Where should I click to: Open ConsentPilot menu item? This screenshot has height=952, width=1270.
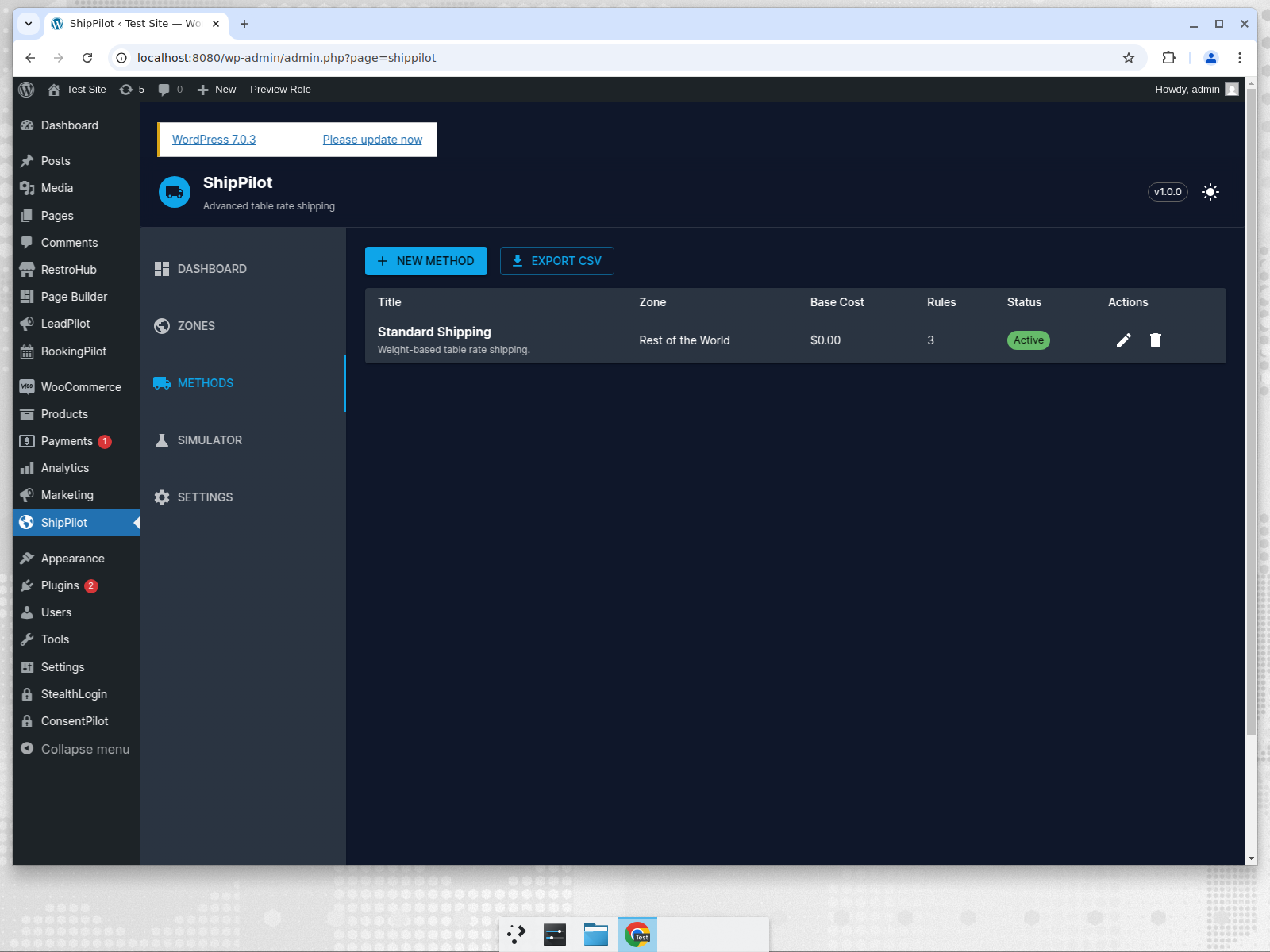(76, 721)
